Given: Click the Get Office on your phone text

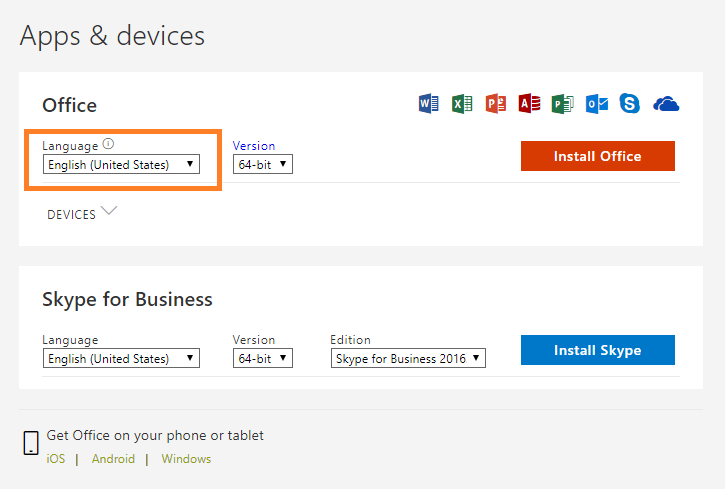Looking at the screenshot, I should (155, 435).
